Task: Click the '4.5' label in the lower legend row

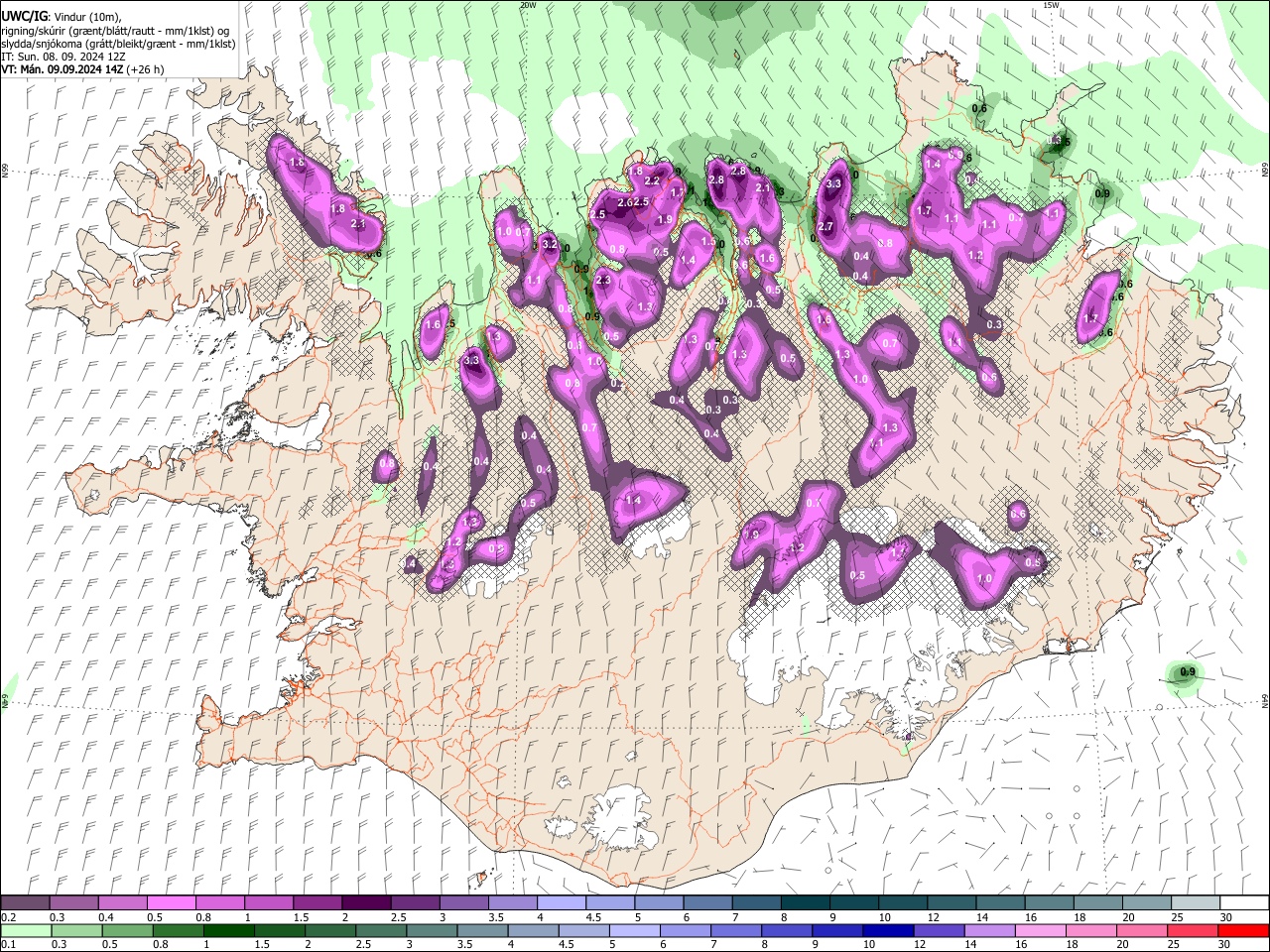Action: point(568,944)
